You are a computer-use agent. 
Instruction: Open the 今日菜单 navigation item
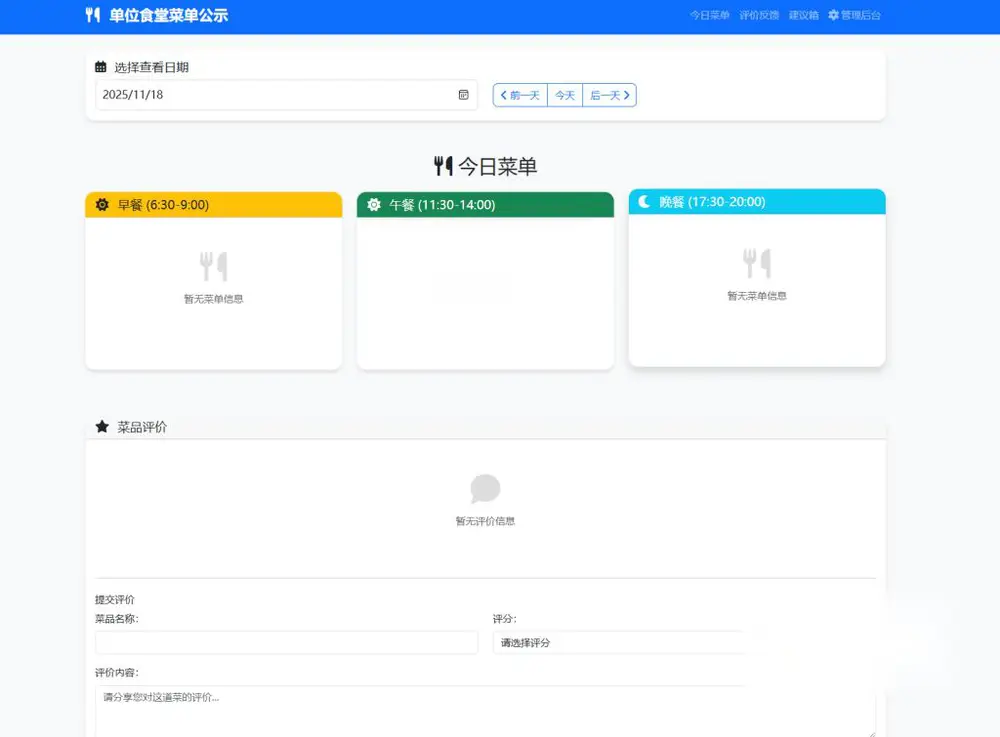coord(709,15)
